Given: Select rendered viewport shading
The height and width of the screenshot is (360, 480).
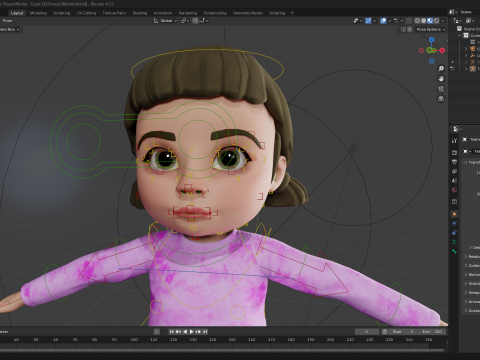Looking at the screenshot, I should (437, 21).
